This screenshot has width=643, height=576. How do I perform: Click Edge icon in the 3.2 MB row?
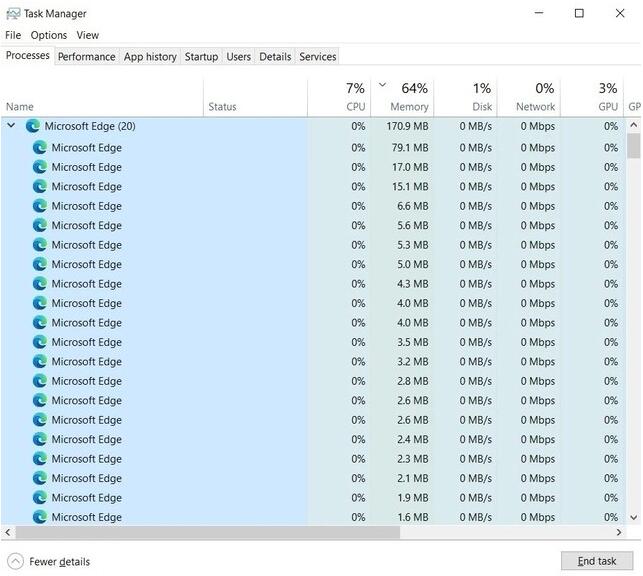coord(40,362)
